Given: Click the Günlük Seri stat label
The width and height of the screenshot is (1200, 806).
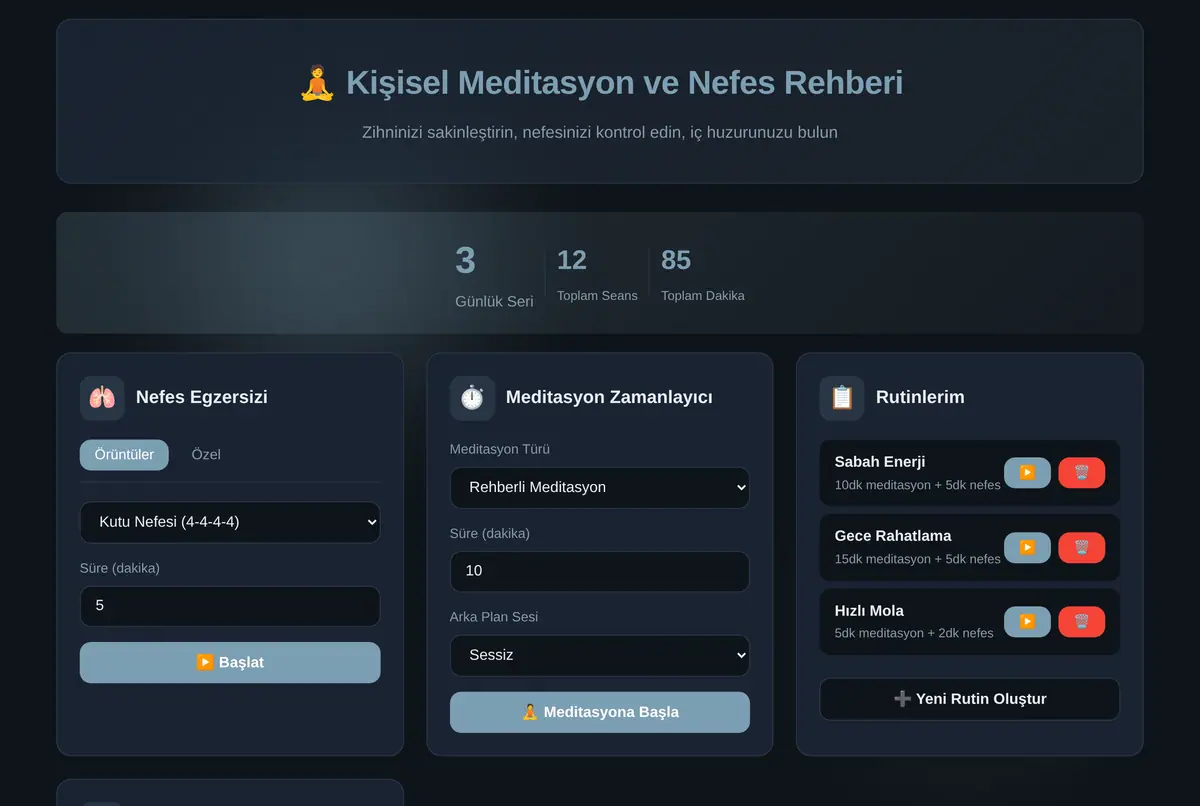Looking at the screenshot, I should 494,301.
